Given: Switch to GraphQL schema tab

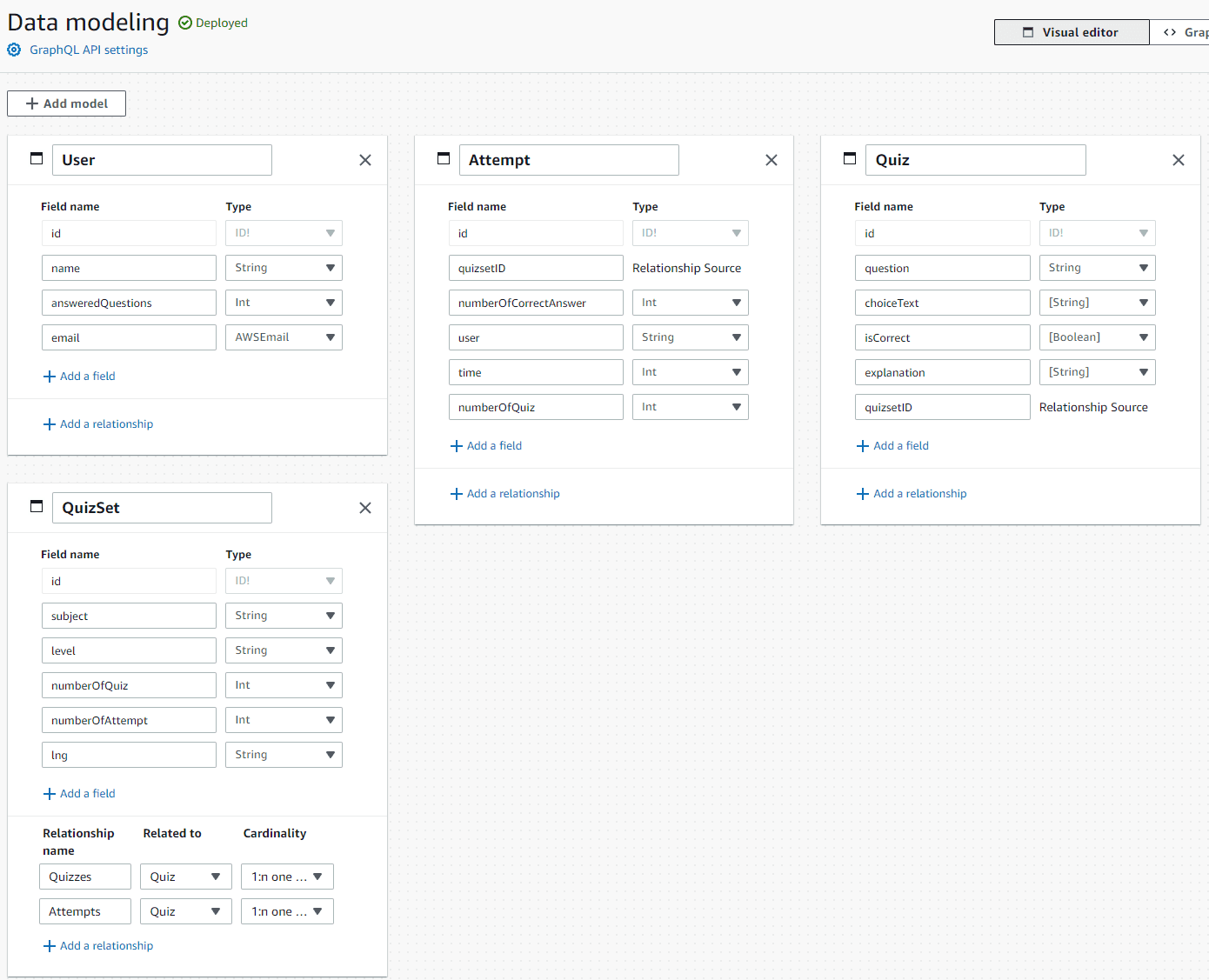Looking at the screenshot, I should coord(1184,32).
